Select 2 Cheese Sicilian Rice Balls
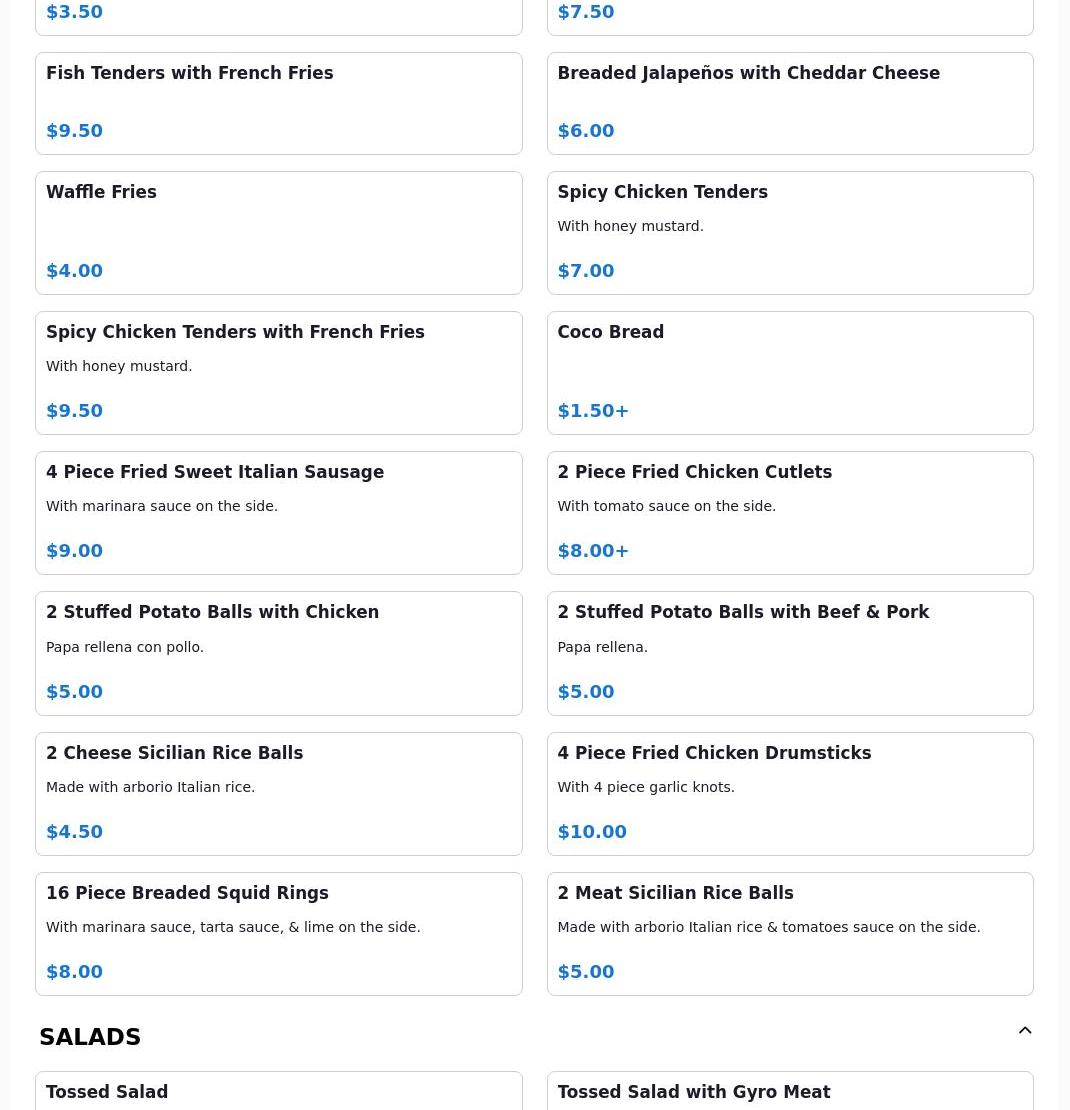 [278, 793]
